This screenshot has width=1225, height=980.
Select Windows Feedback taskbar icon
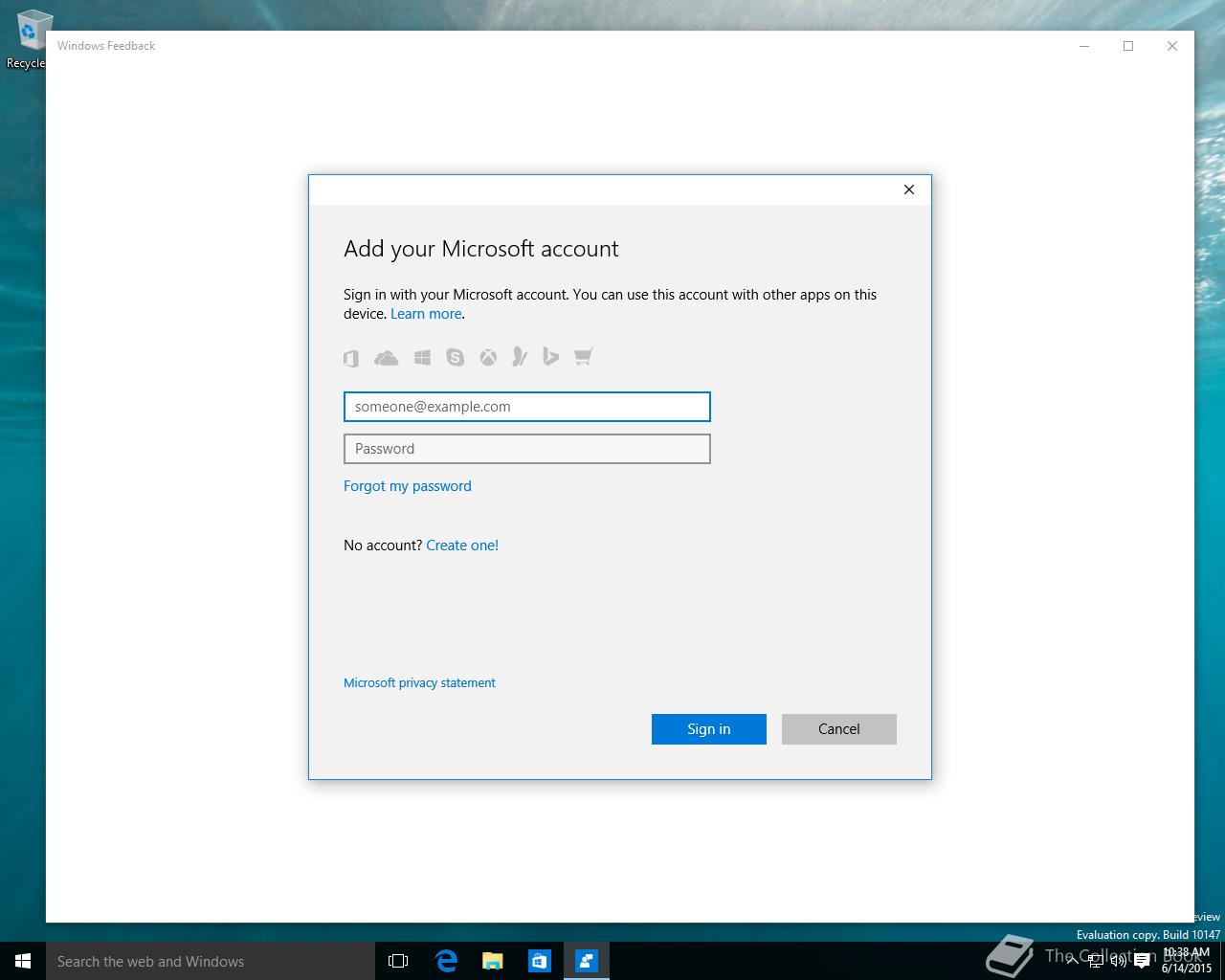point(587,961)
